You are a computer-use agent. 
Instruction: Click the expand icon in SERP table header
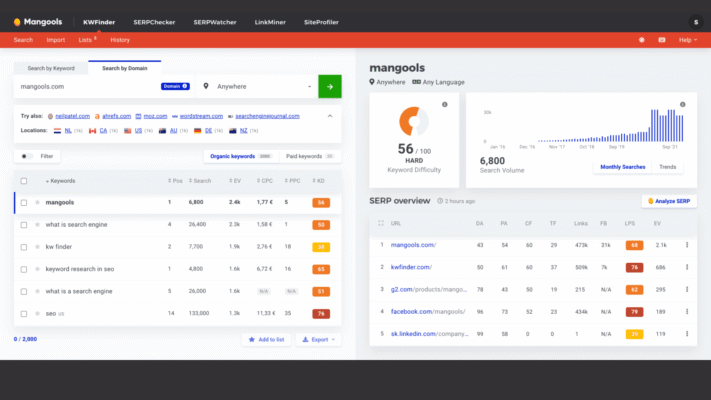coord(381,223)
